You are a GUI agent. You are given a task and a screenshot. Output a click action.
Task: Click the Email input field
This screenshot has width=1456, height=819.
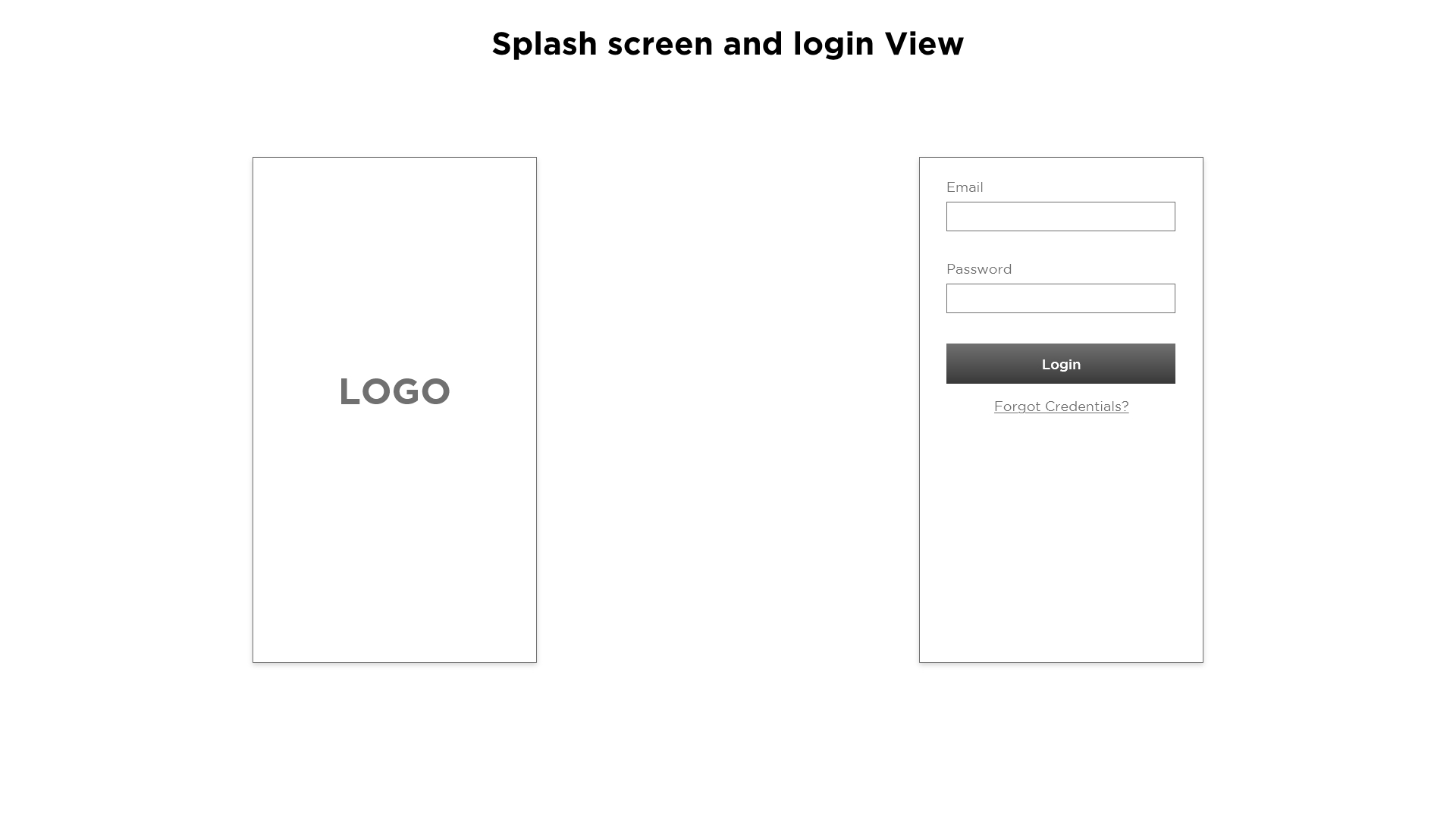coord(1061,216)
